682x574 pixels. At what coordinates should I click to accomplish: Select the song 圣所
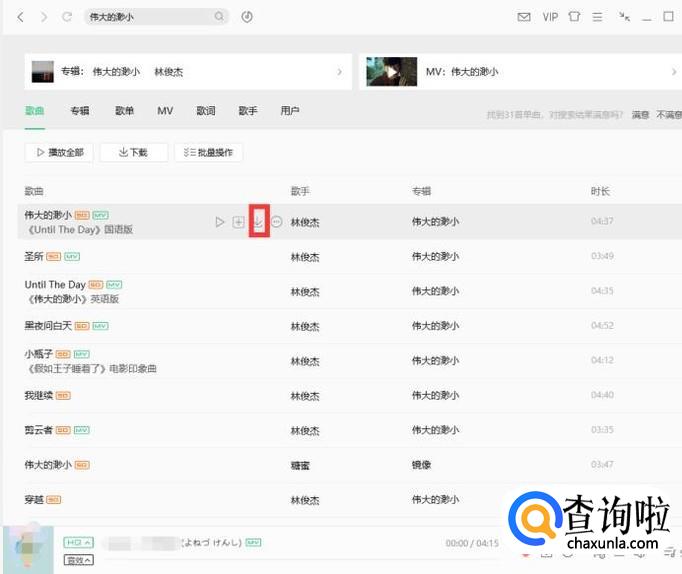click(x=34, y=257)
